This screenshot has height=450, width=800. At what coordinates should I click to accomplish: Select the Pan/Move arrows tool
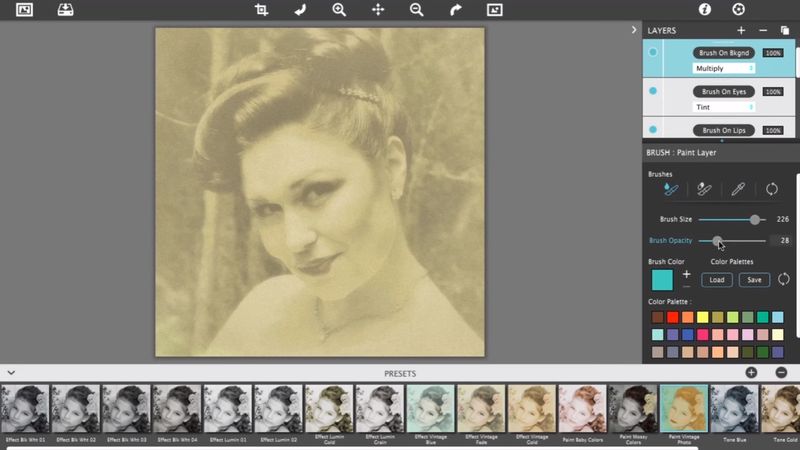pos(378,10)
